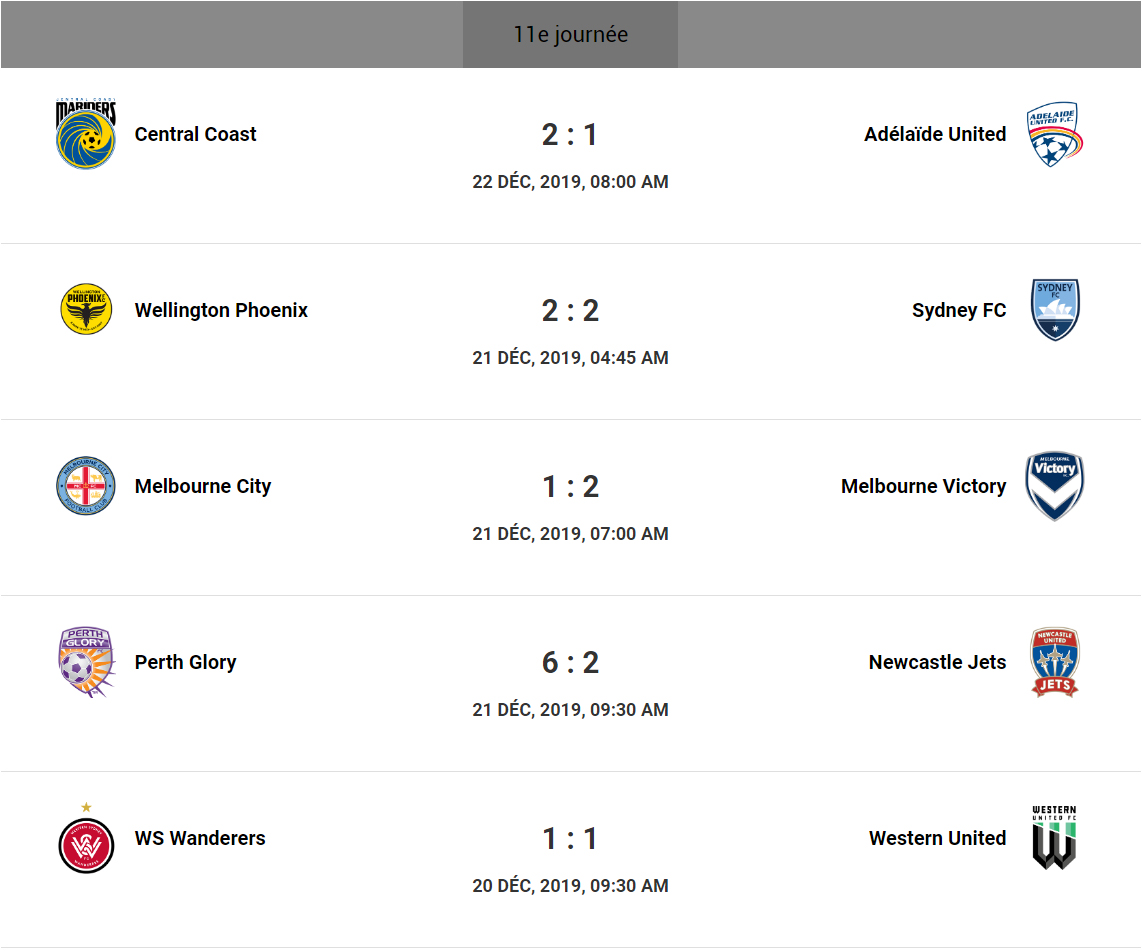Viewport: 1142px width, 951px height.
Task: Open the Adélaïde United team link
Action: click(x=935, y=134)
